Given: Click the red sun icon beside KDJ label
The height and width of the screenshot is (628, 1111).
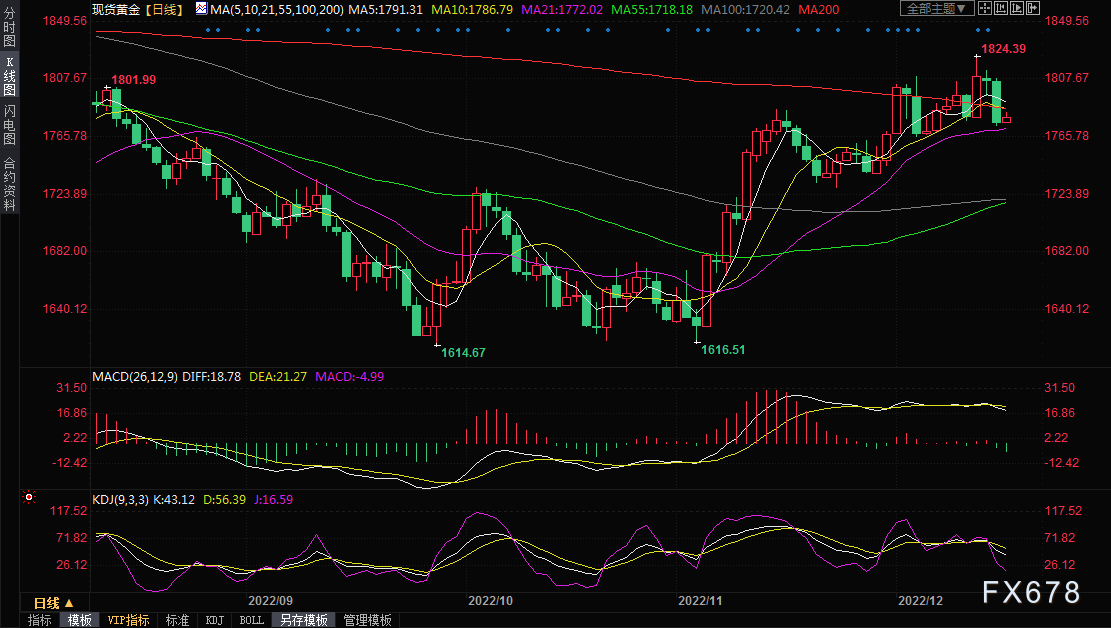Looking at the screenshot, I should [x=30, y=497].
